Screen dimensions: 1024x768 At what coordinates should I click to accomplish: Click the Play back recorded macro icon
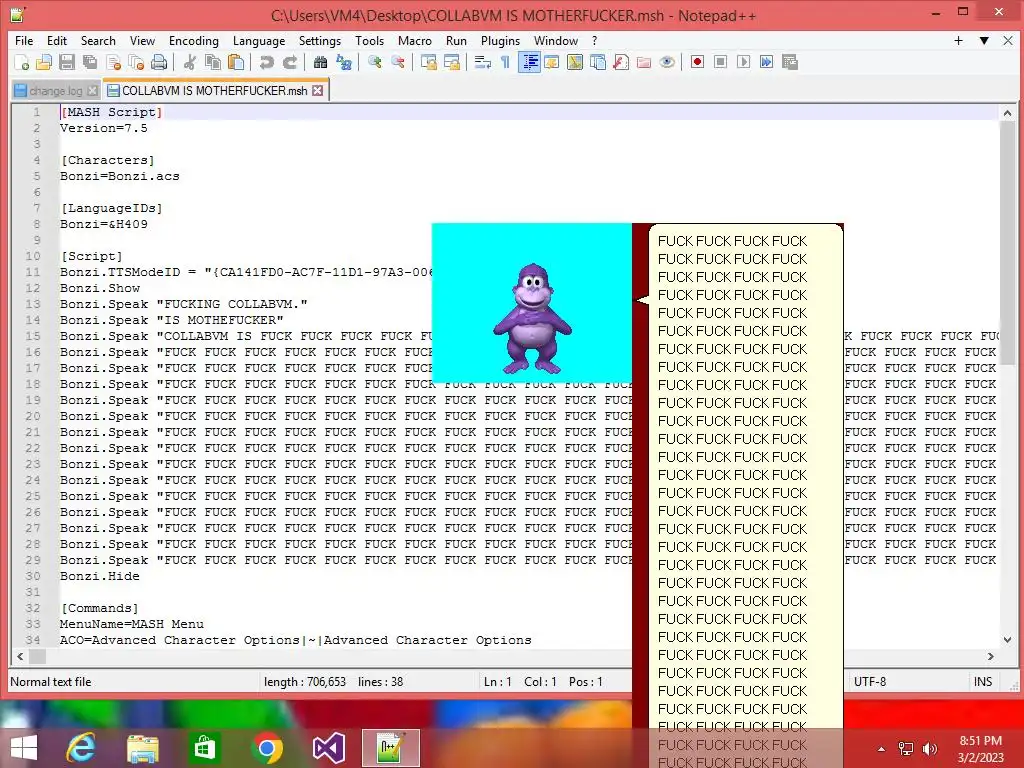pyautogui.click(x=743, y=62)
